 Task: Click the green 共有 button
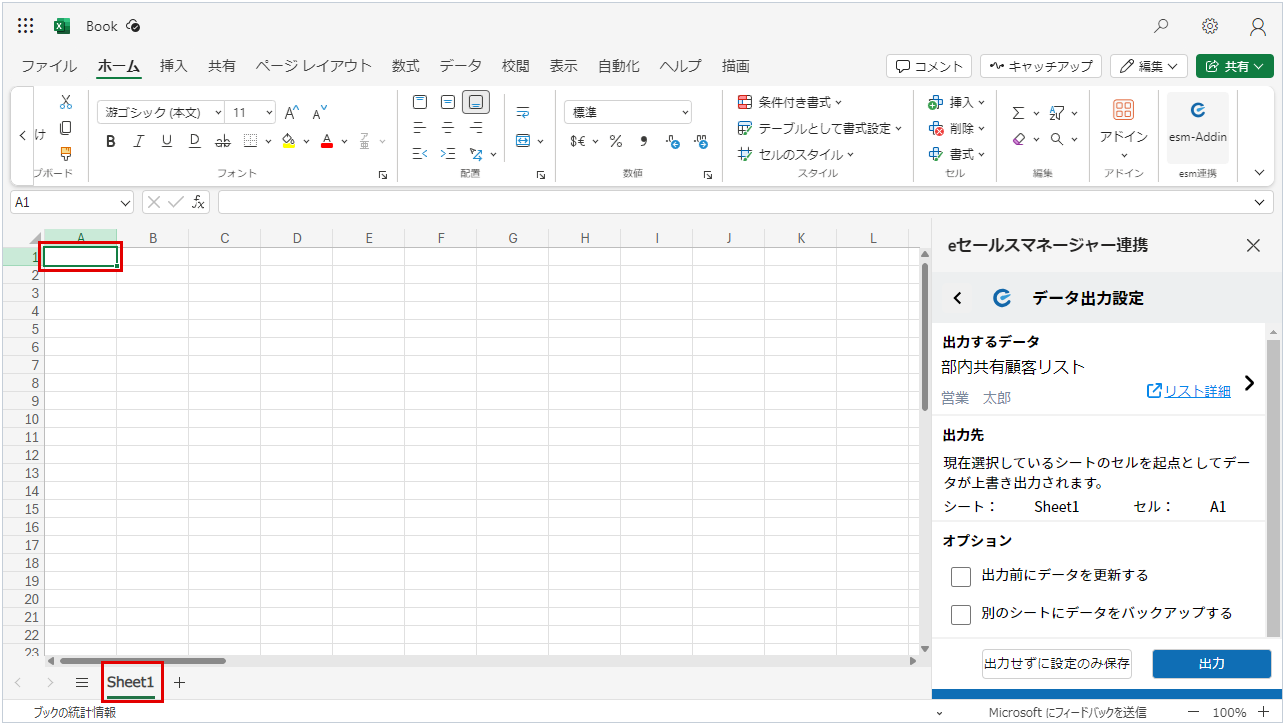[1234, 66]
